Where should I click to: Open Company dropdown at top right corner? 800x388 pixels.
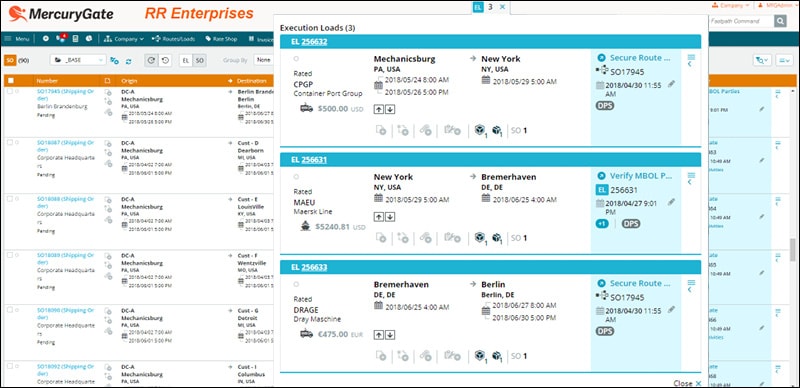point(731,6)
